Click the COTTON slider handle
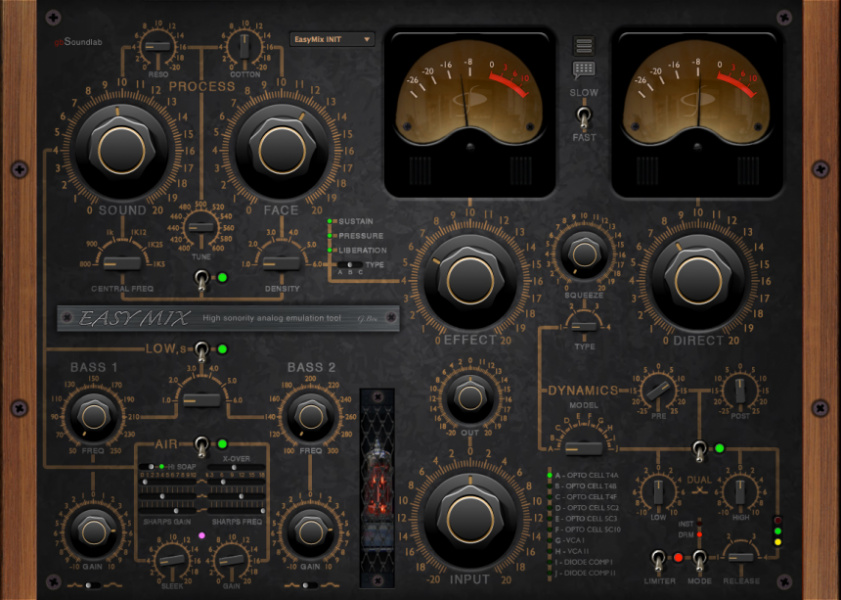 [x=245, y=47]
